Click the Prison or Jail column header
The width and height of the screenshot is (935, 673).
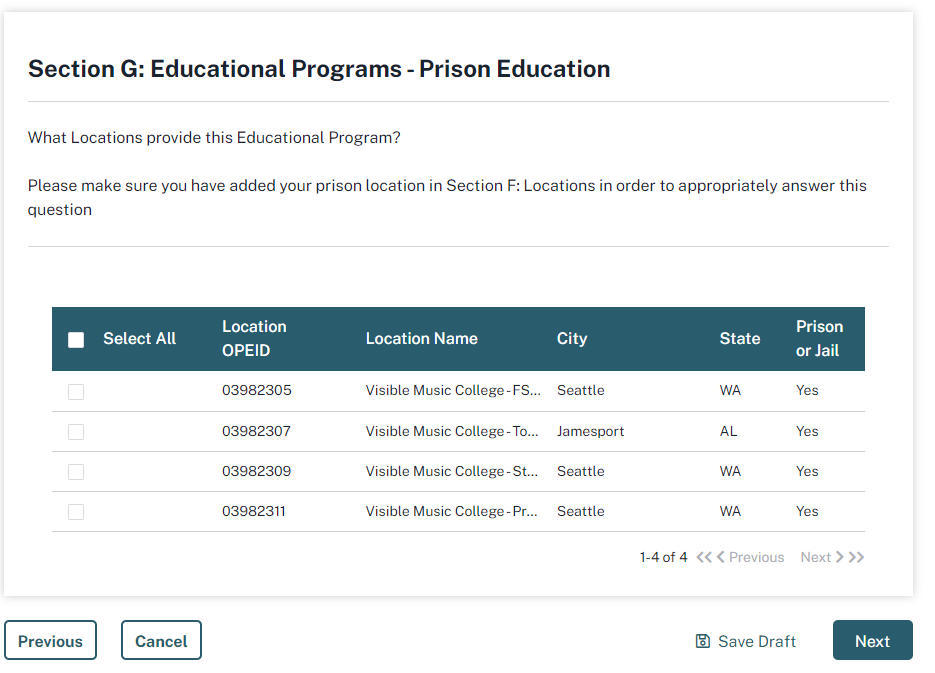819,339
